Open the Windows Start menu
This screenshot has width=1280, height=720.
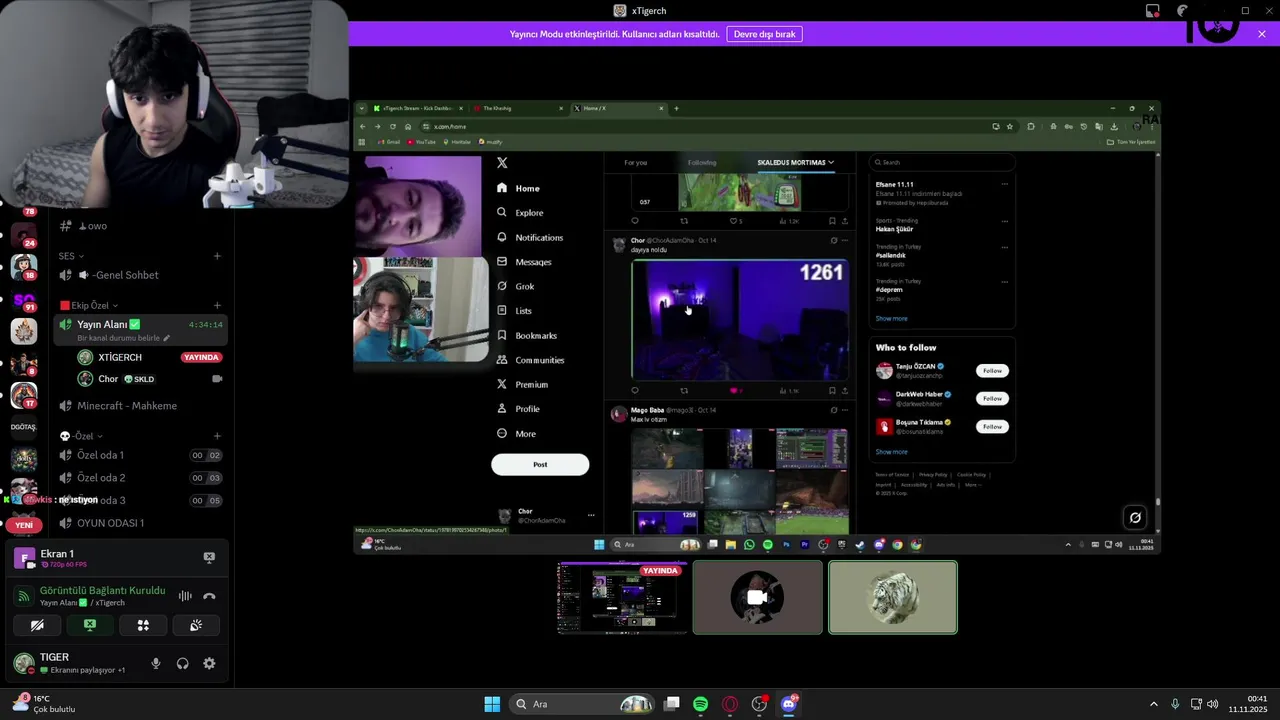[492, 704]
